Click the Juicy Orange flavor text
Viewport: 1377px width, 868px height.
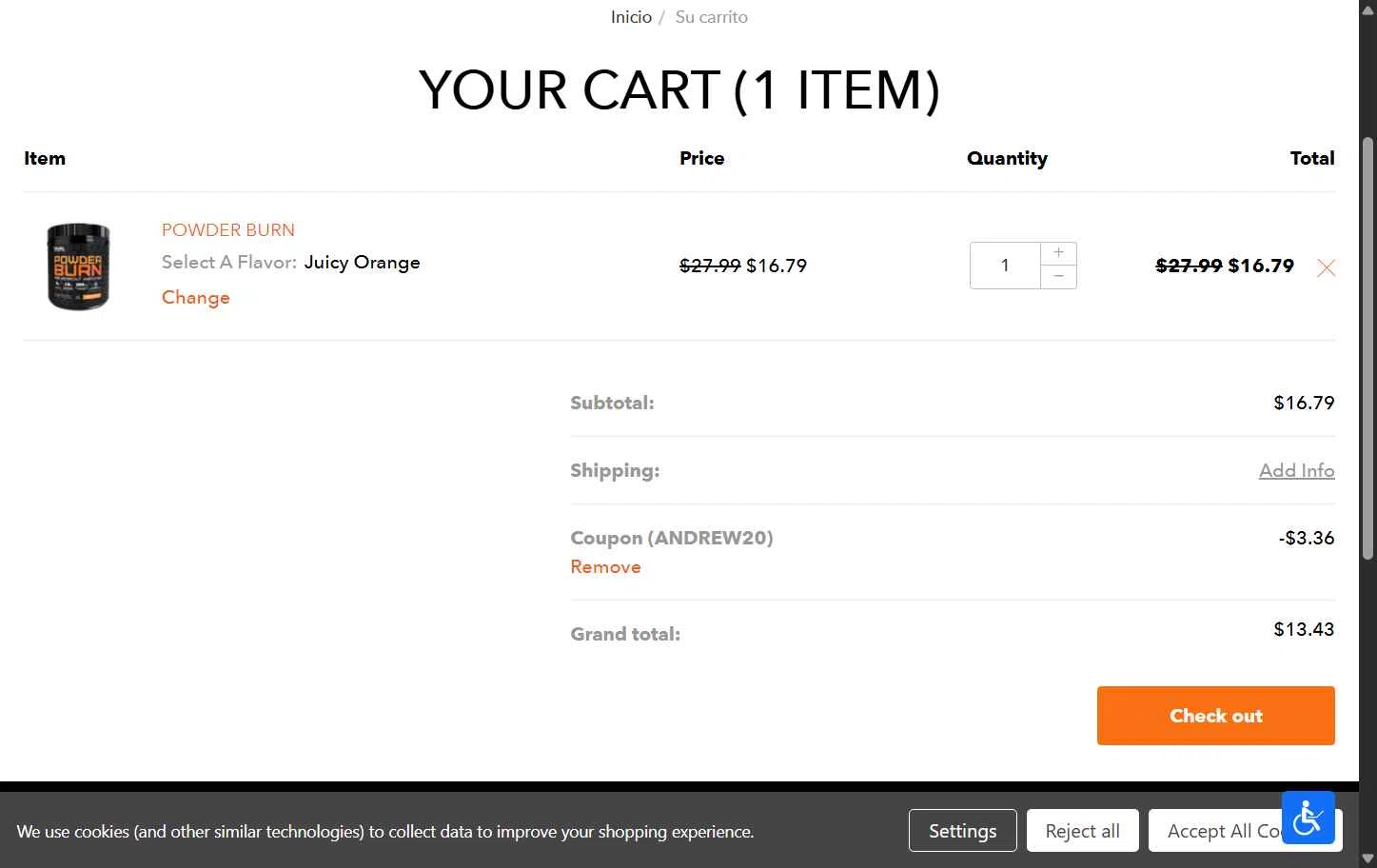point(362,263)
